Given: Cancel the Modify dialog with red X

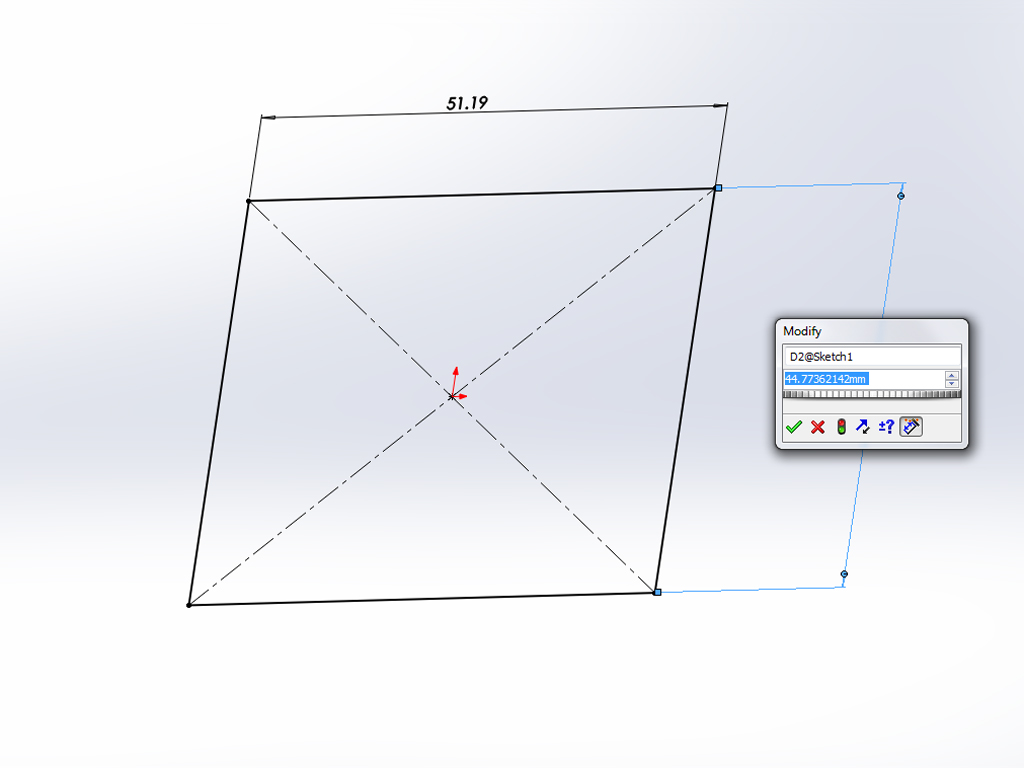Looking at the screenshot, I should coord(818,427).
